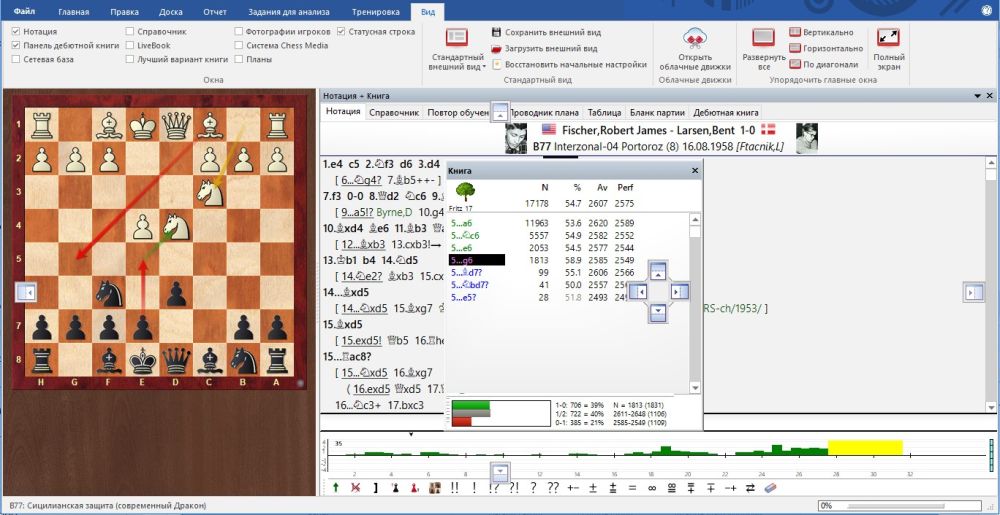Click the green up arrow annotation icon
This screenshot has height=515, width=1000.
coord(337,488)
